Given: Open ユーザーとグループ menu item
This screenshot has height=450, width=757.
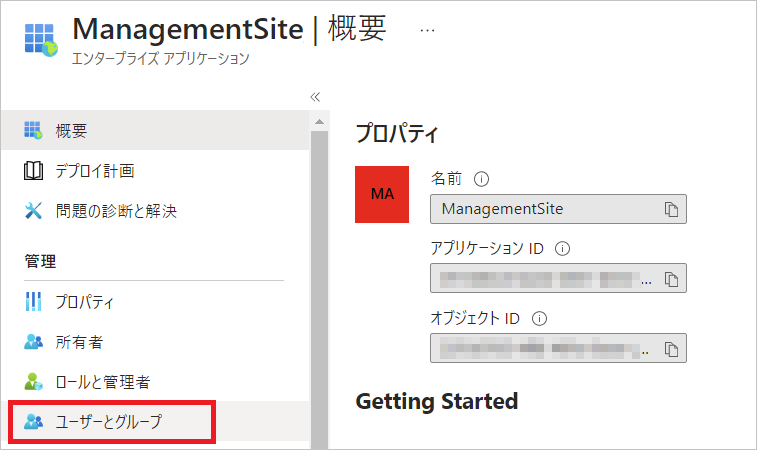Looking at the screenshot, I should click(x=155, y=422).
